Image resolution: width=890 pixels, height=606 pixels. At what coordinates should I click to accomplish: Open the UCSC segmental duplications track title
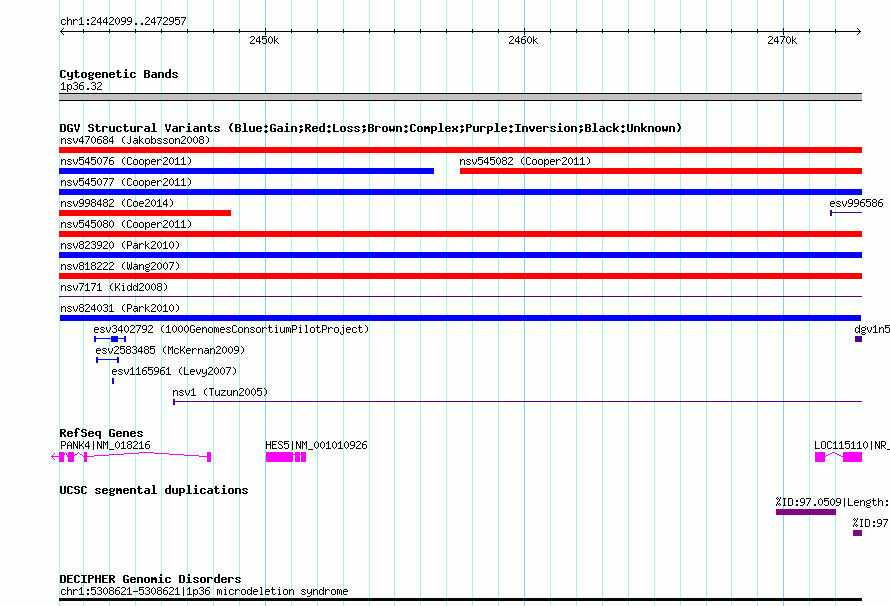[x=153, y=490]
